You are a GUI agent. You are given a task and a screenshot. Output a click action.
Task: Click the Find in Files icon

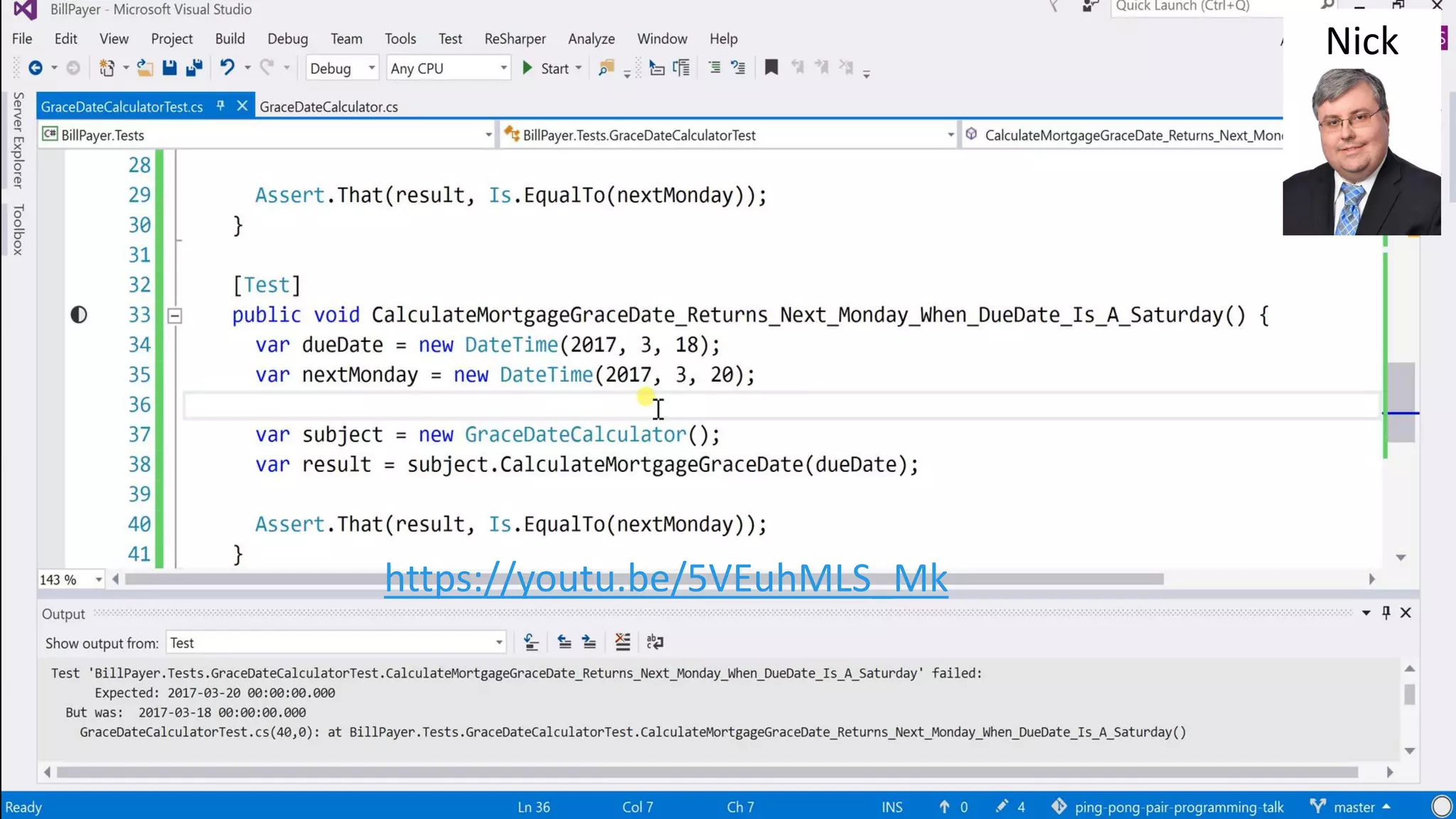point(606,68)
